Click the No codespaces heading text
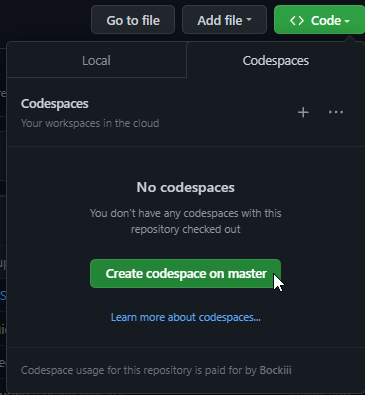Image resolution: width=365 pixels, height=395 pixels. (x=186, y=187)
